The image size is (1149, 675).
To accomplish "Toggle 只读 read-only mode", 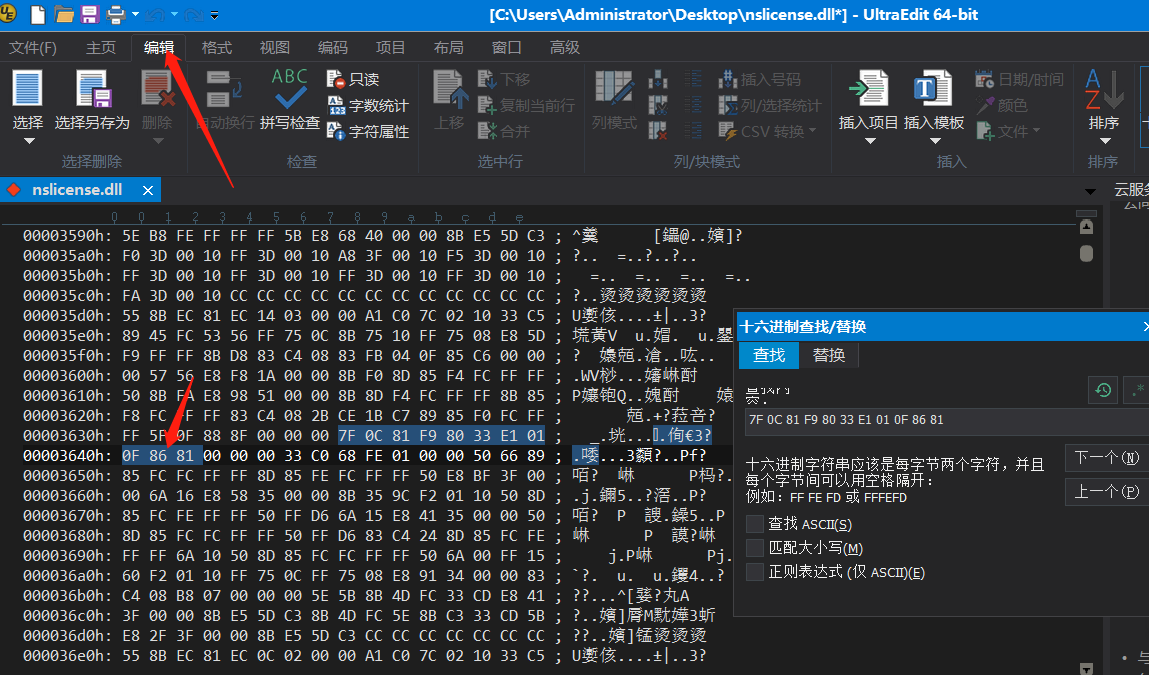I will coord(353,79).
